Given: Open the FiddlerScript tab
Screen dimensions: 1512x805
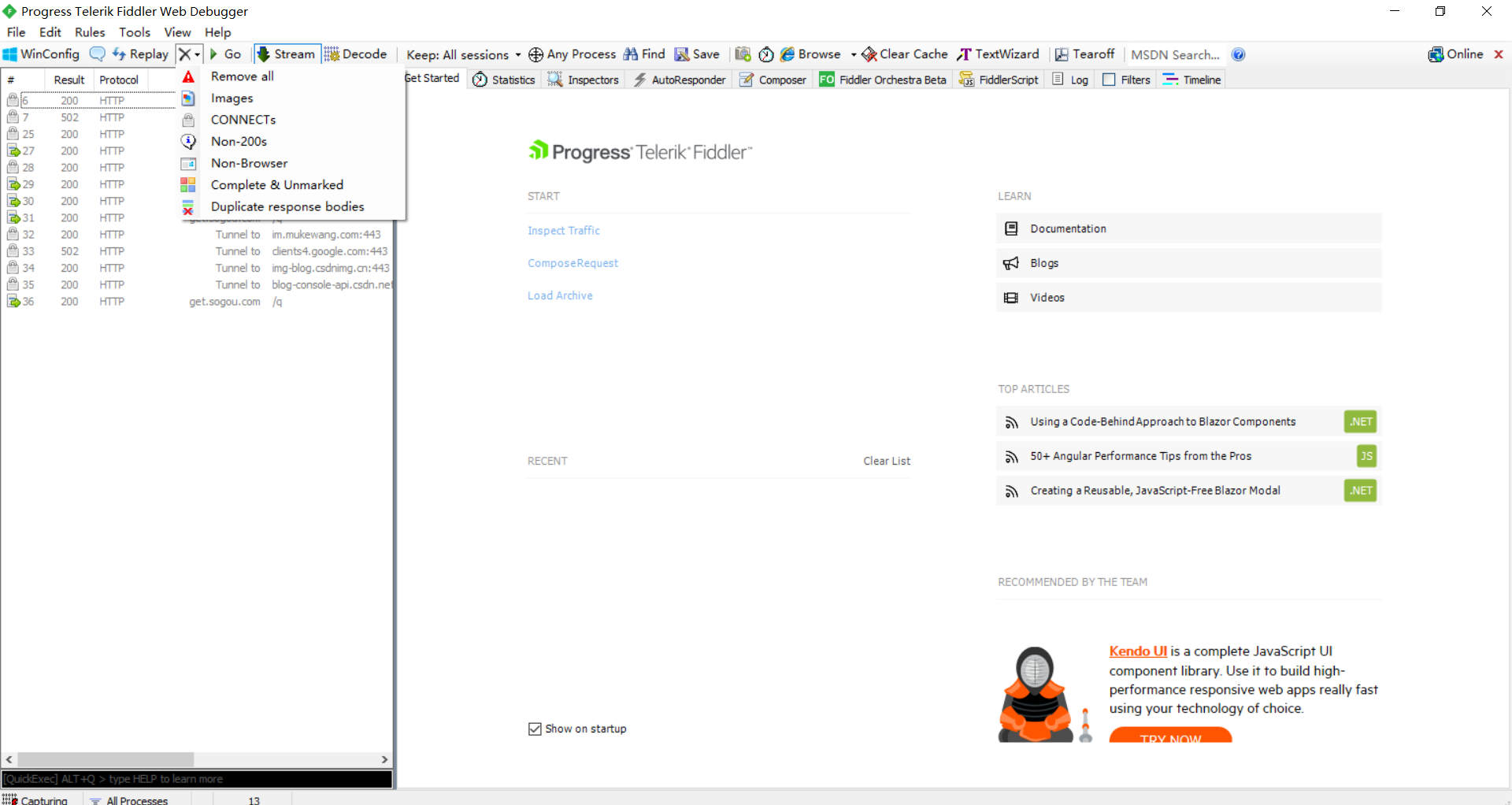Looking at the screenshot, I should pos(999,80).
